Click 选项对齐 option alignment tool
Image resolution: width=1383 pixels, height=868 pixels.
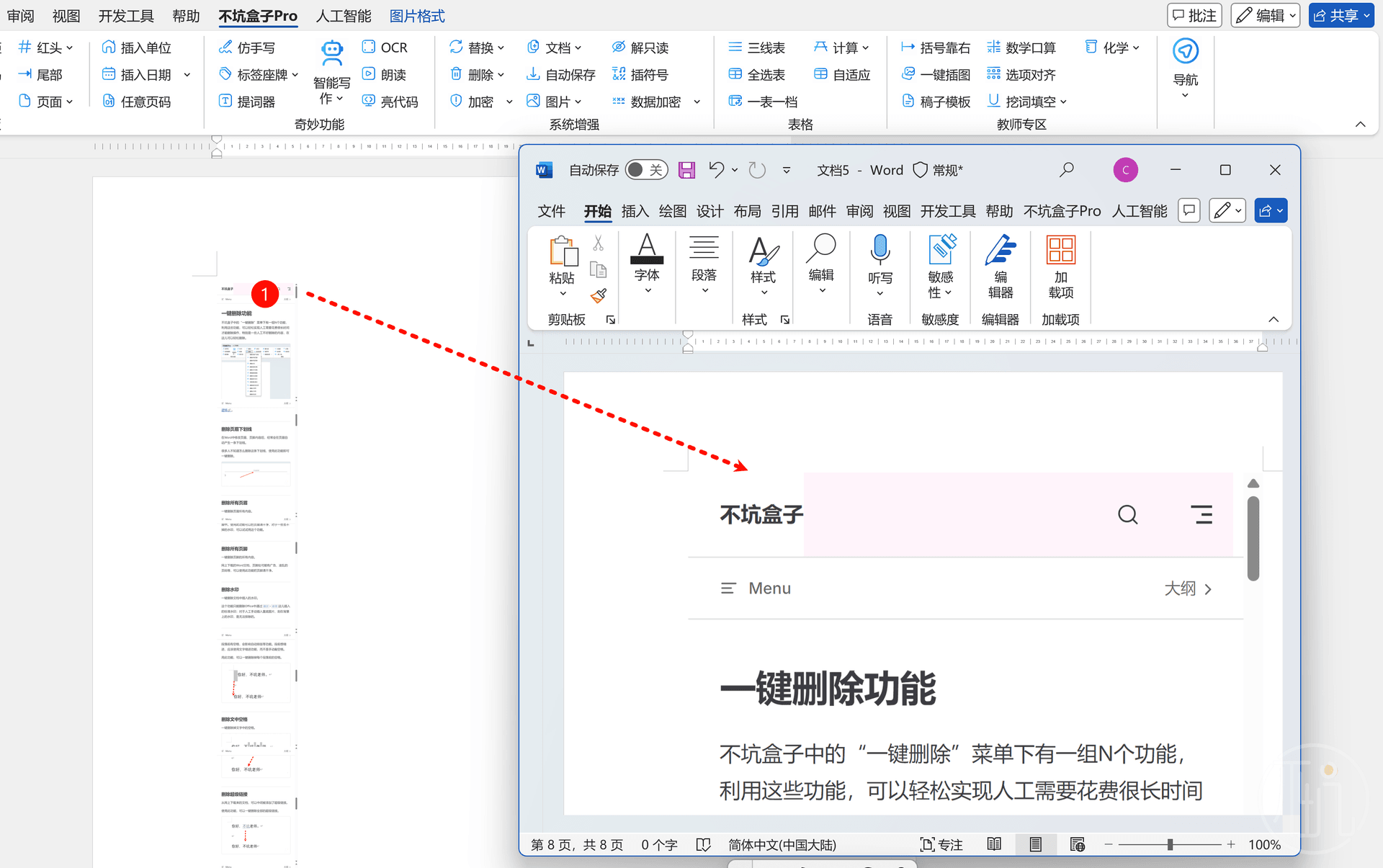click(1021, 74)
